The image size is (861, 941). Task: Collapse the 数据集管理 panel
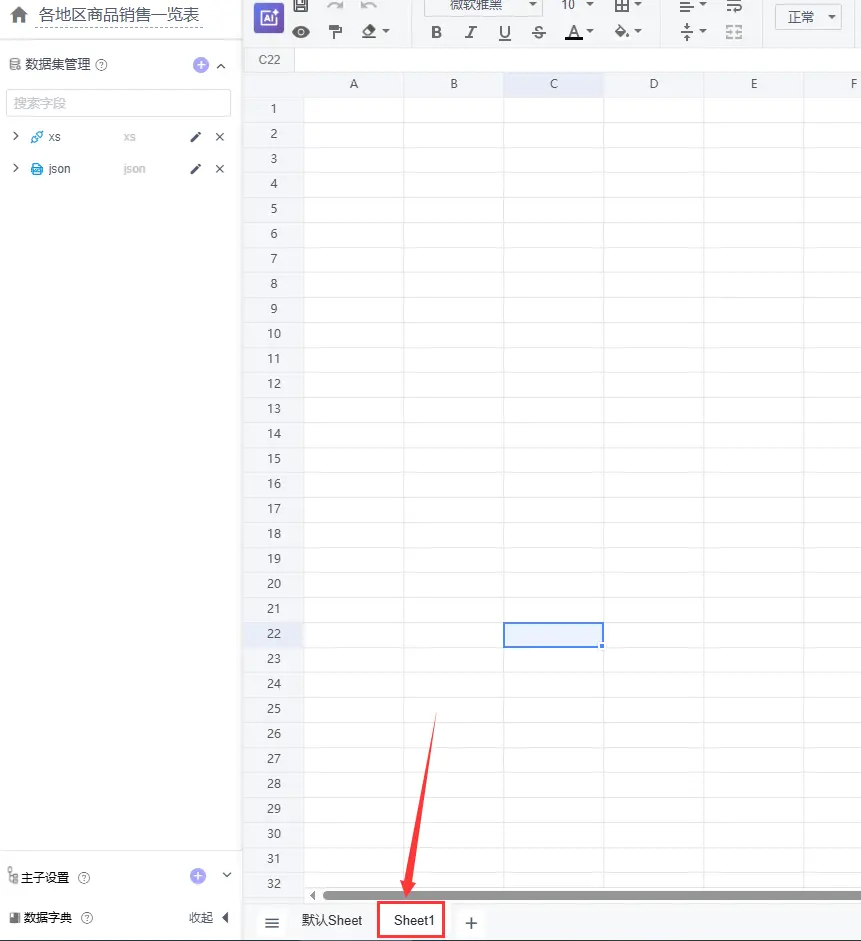pos(221,66)
